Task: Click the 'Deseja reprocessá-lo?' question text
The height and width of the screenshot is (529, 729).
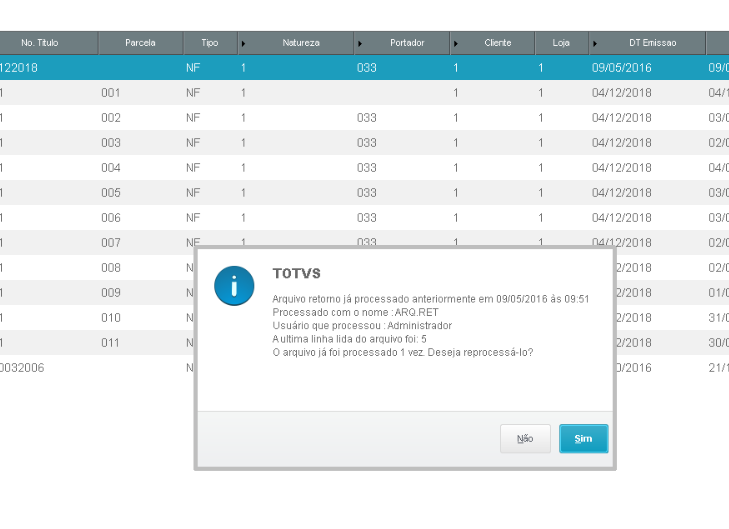Action: point(480,352)
